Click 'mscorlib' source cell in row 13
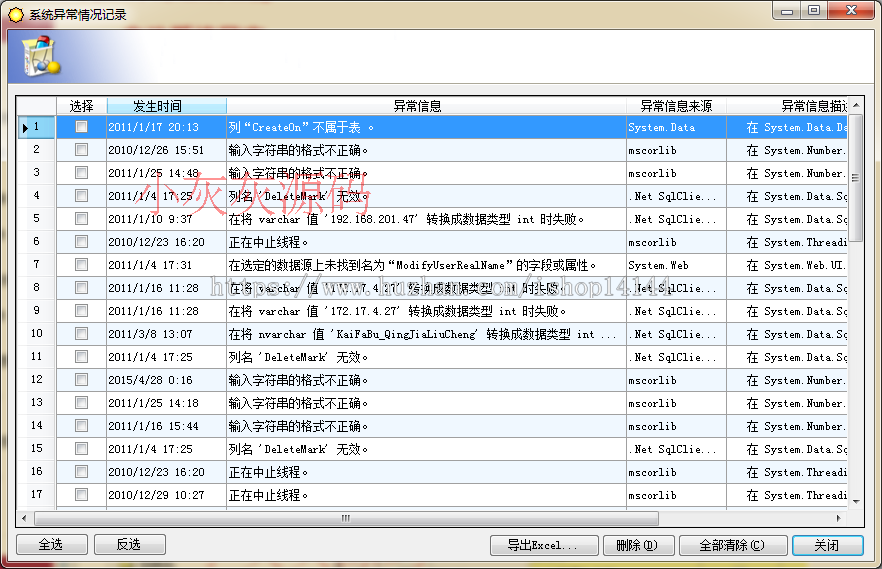This screenshot has height=569, width=882. [677, 403]
